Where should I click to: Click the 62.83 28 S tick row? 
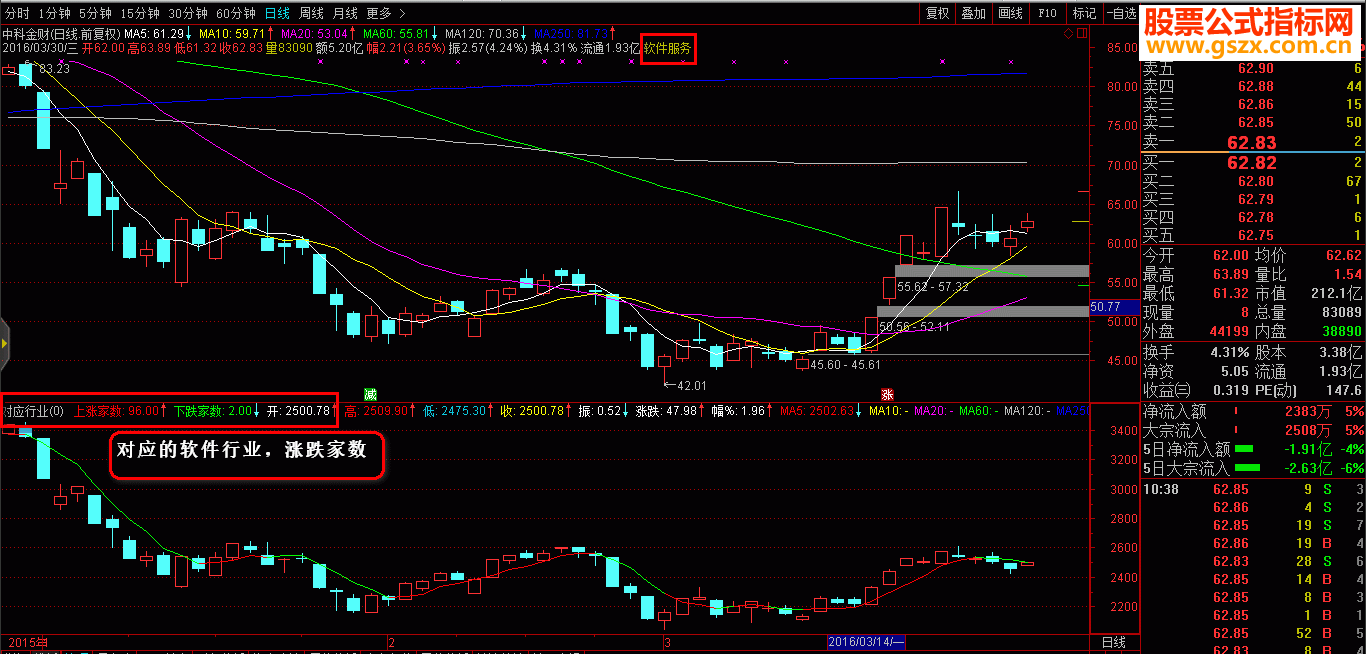[1253, 562]
